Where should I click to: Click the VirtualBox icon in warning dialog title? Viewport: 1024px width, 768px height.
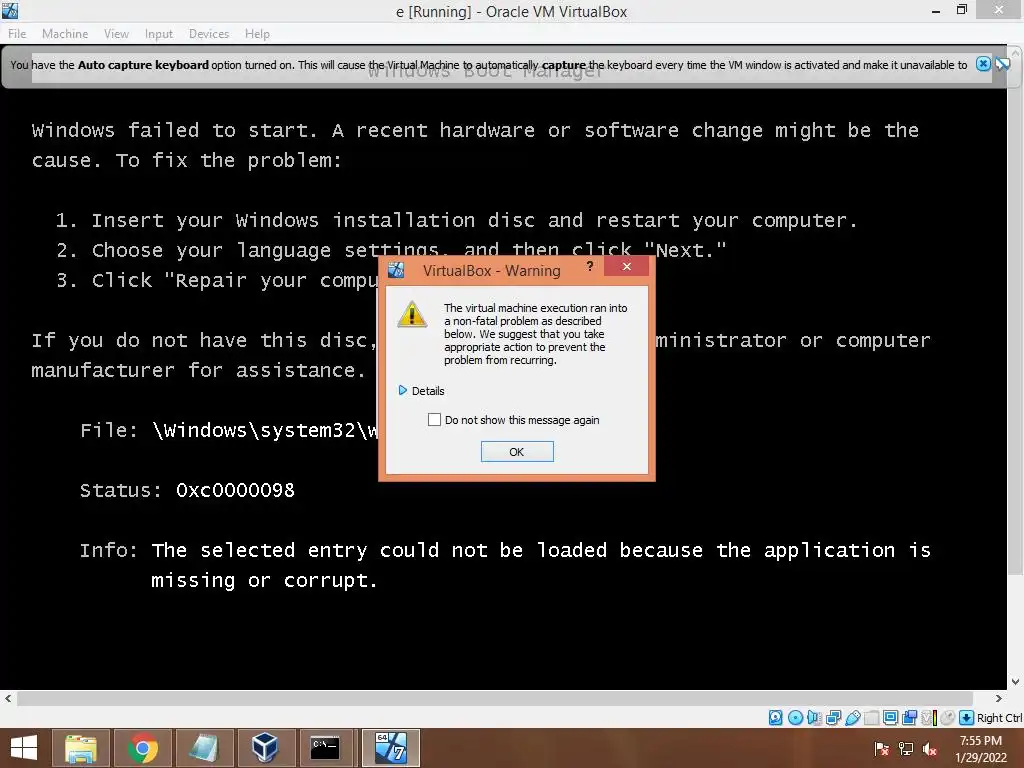tap(396, 270)
